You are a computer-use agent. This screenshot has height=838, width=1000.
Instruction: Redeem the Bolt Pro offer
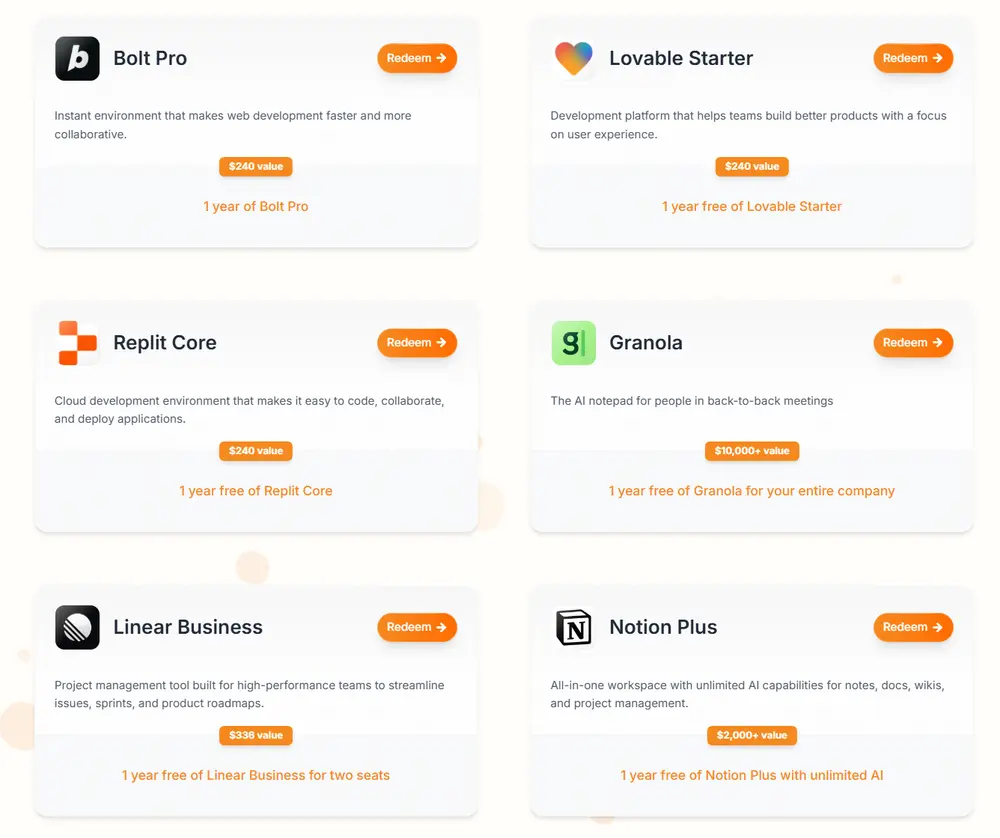(417, 58)
